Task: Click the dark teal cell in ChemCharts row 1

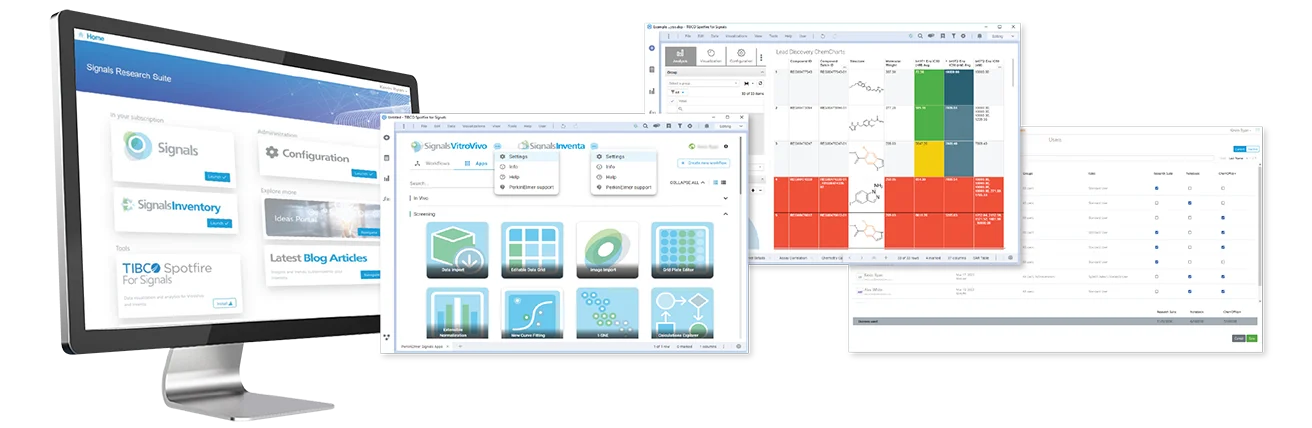Action: point(960,89)
